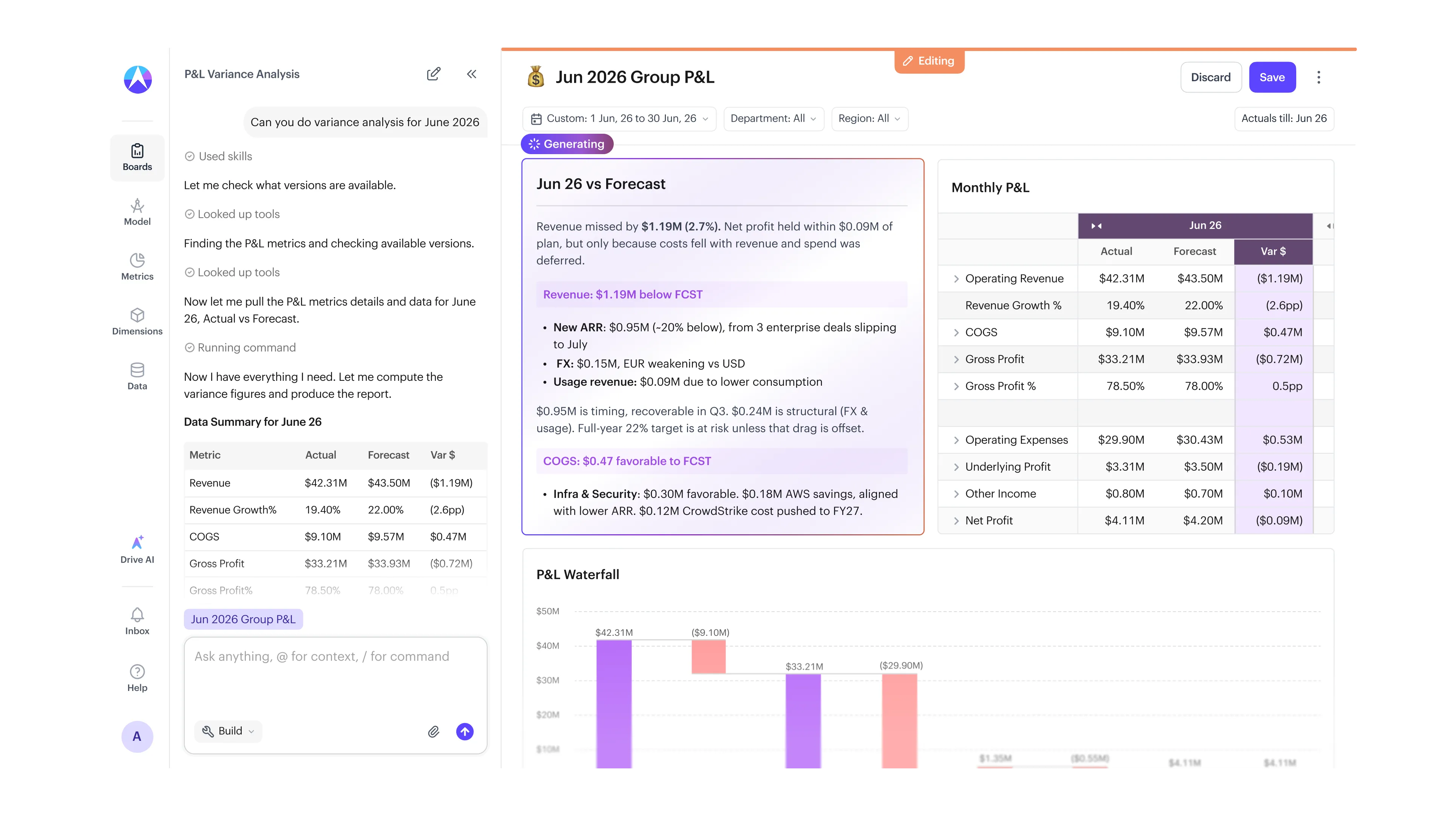Click the Discard button
This screenshot has height=816, width=1456.
click(1211, 77)
